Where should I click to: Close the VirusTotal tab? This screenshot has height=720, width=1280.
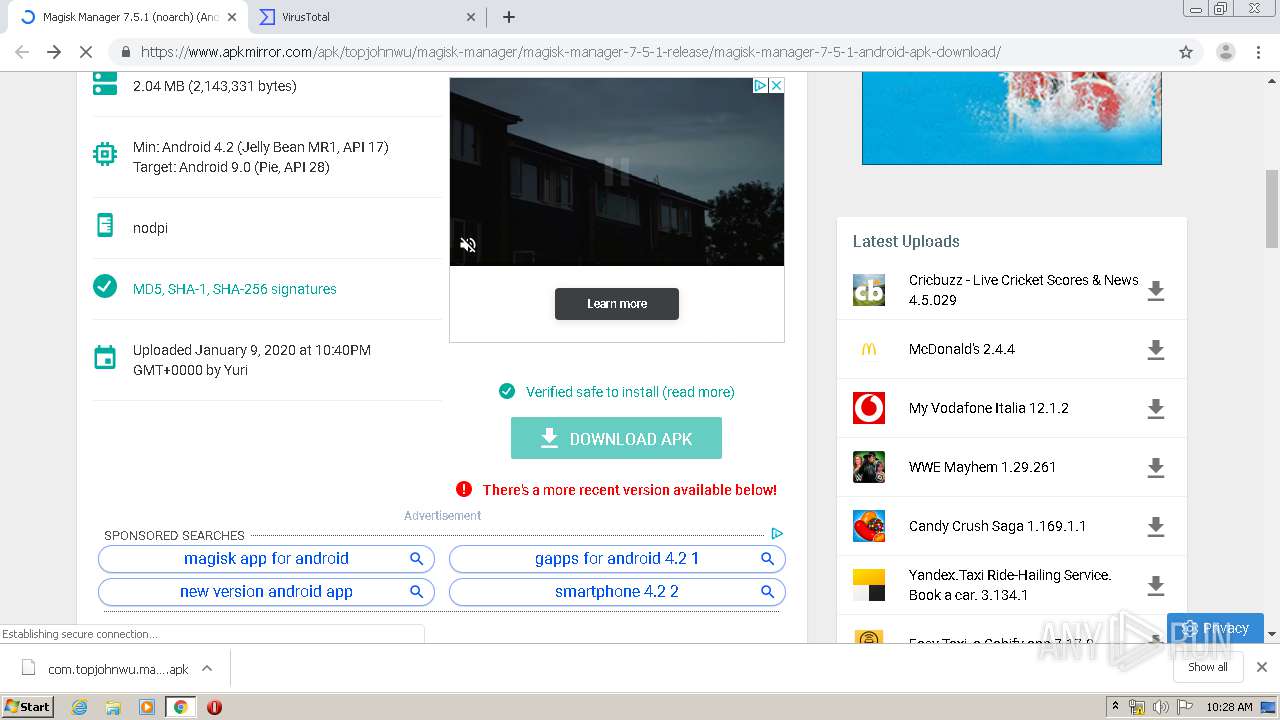(472, 17)
